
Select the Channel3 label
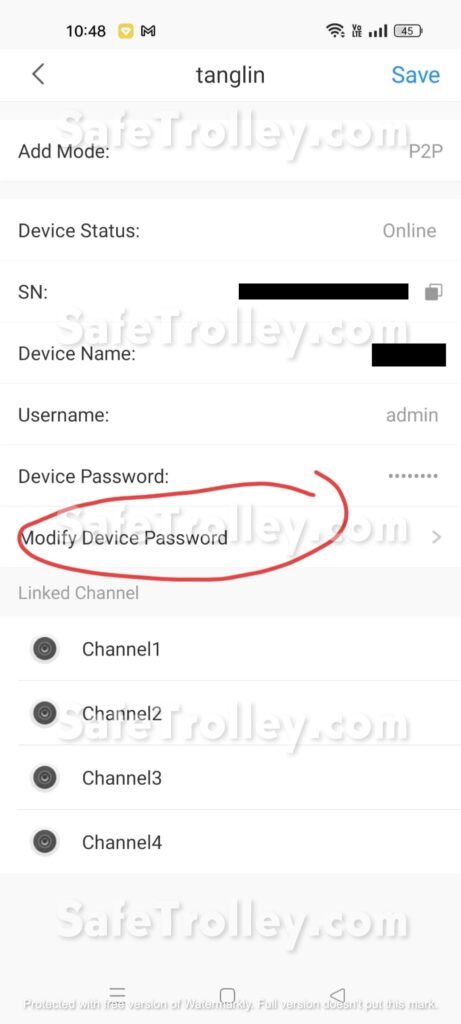121,778
